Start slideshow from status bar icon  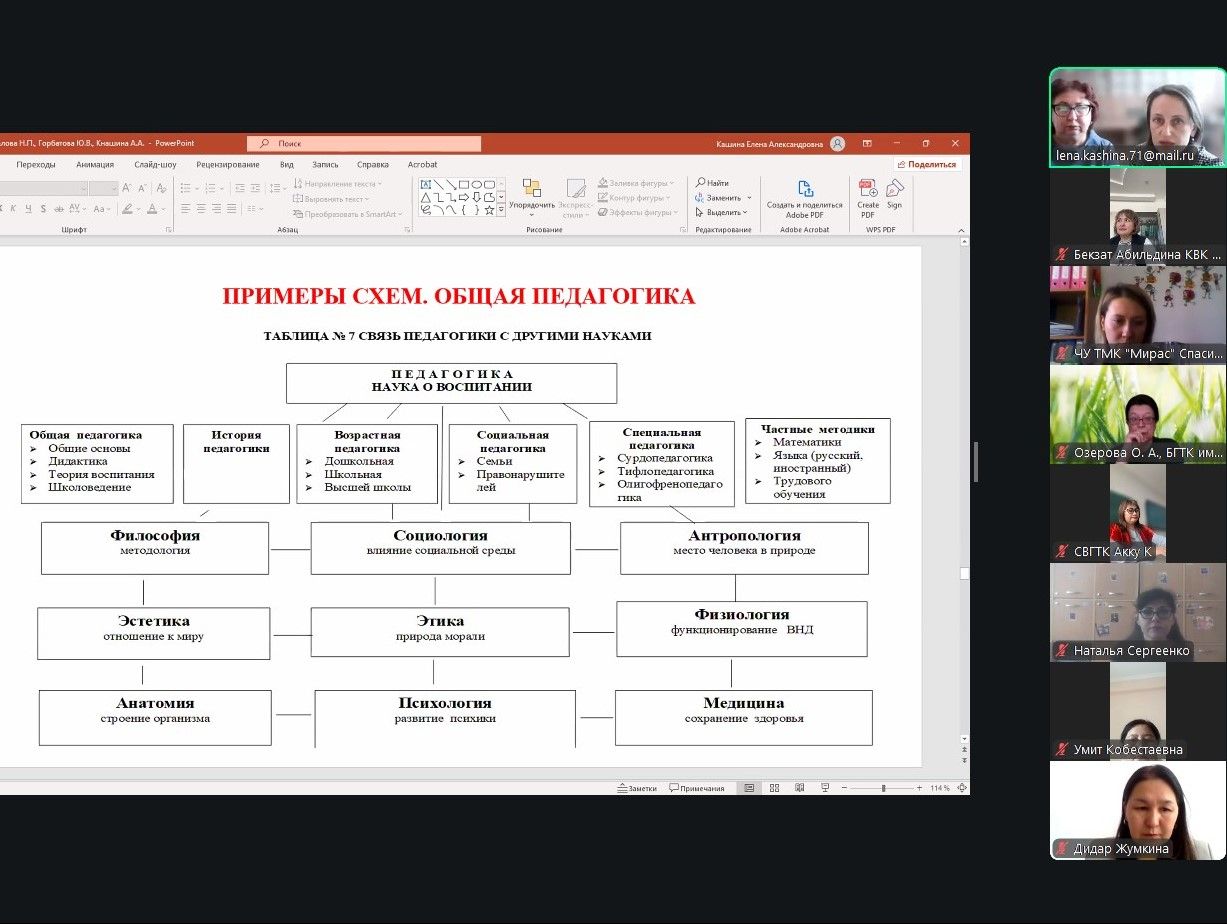(x=823, y=788)
